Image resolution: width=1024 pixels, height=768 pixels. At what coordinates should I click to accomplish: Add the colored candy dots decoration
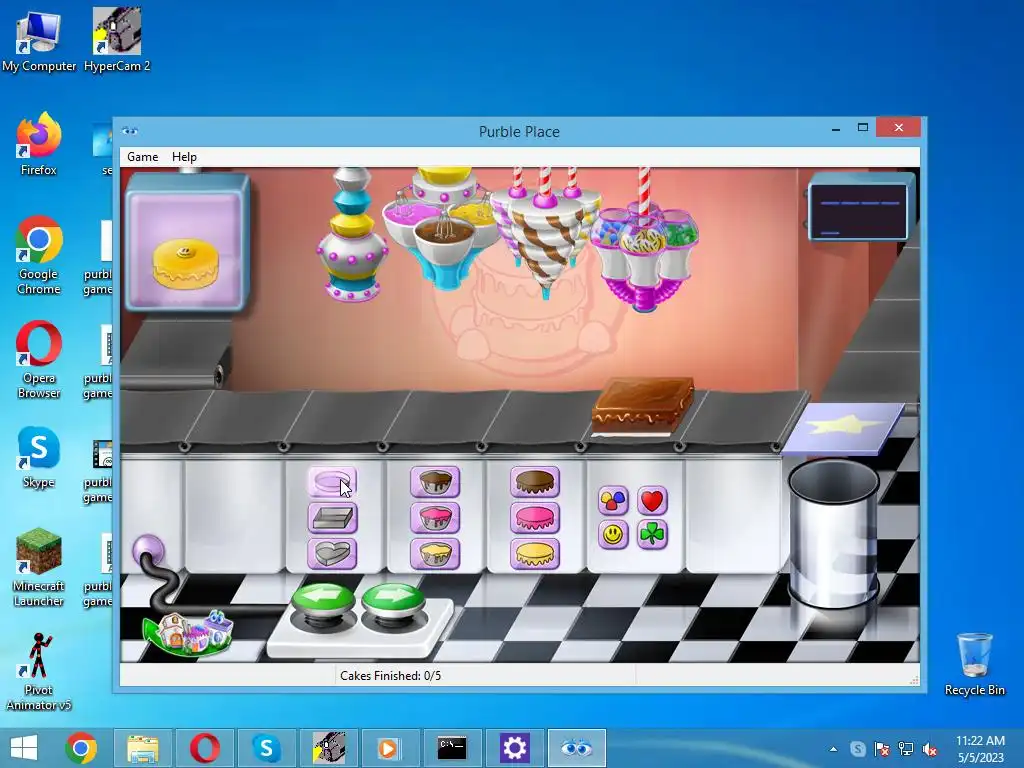click(613, 501)
